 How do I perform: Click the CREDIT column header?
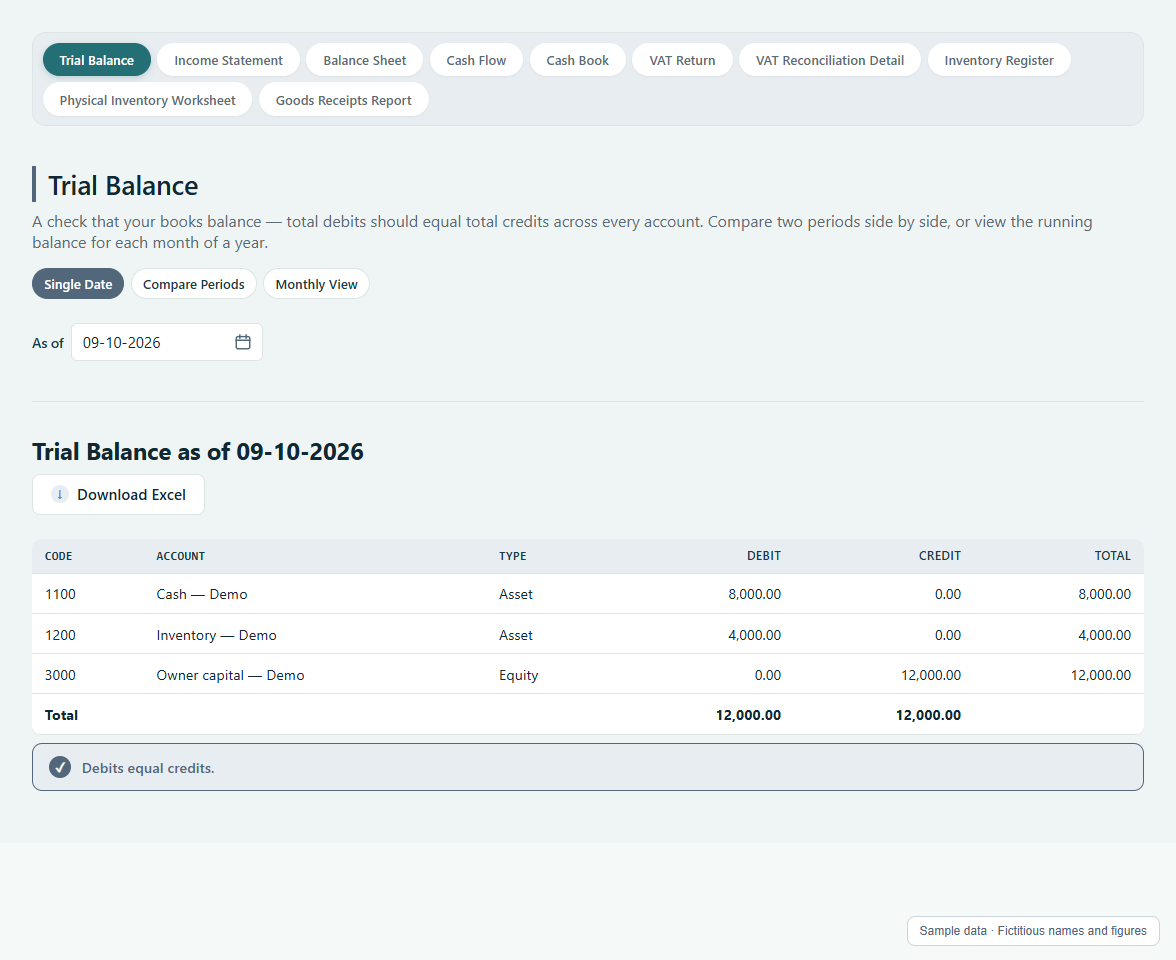pyautogui.click(x=940, y=556)
